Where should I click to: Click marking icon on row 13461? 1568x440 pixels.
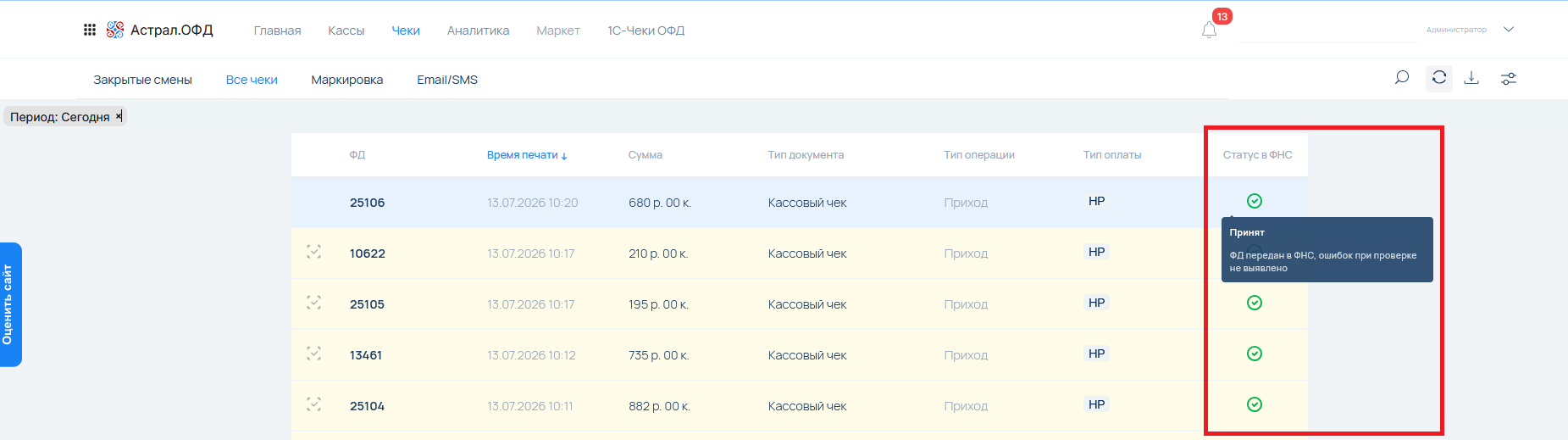(x=313, y=354)
